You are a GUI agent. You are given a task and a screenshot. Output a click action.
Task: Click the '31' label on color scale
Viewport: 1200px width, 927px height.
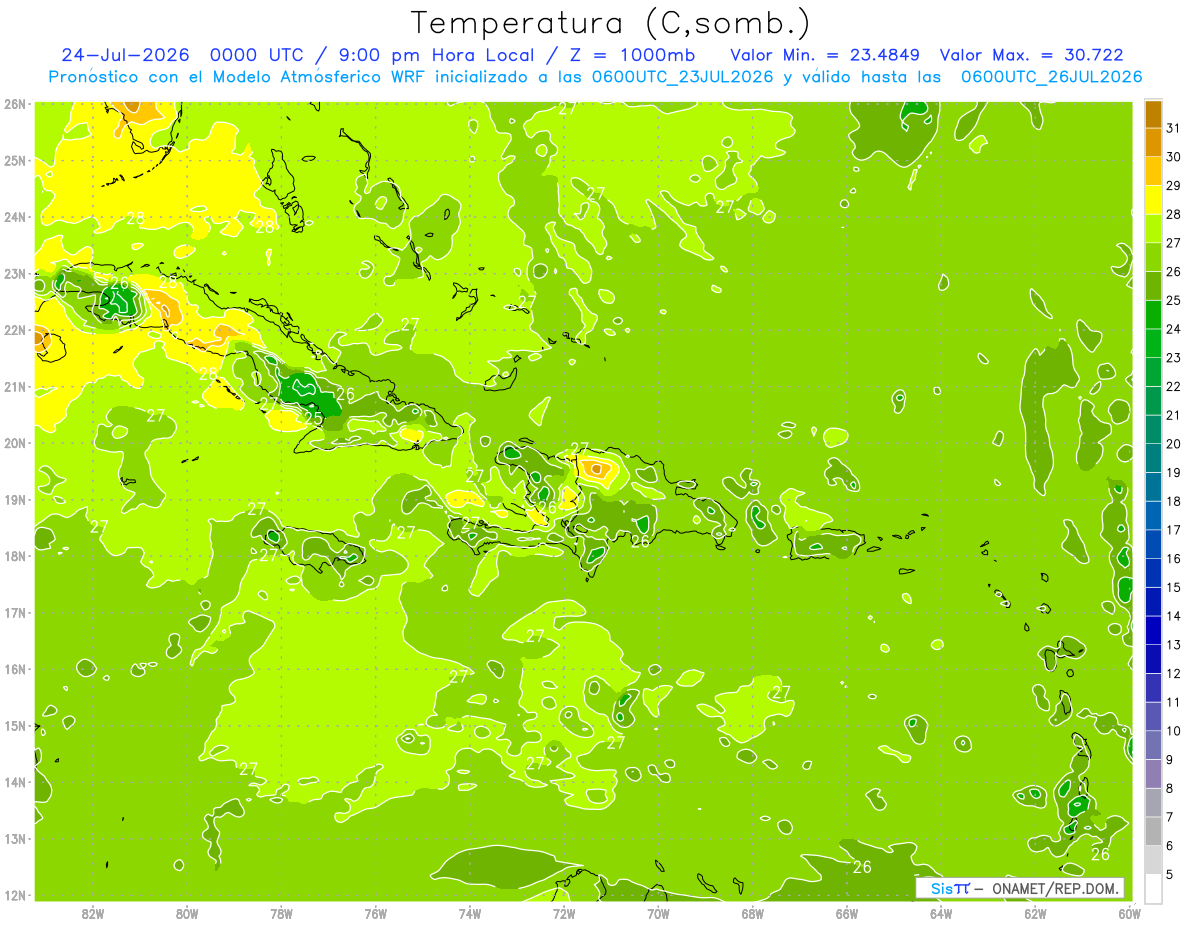coord(1174,127)
